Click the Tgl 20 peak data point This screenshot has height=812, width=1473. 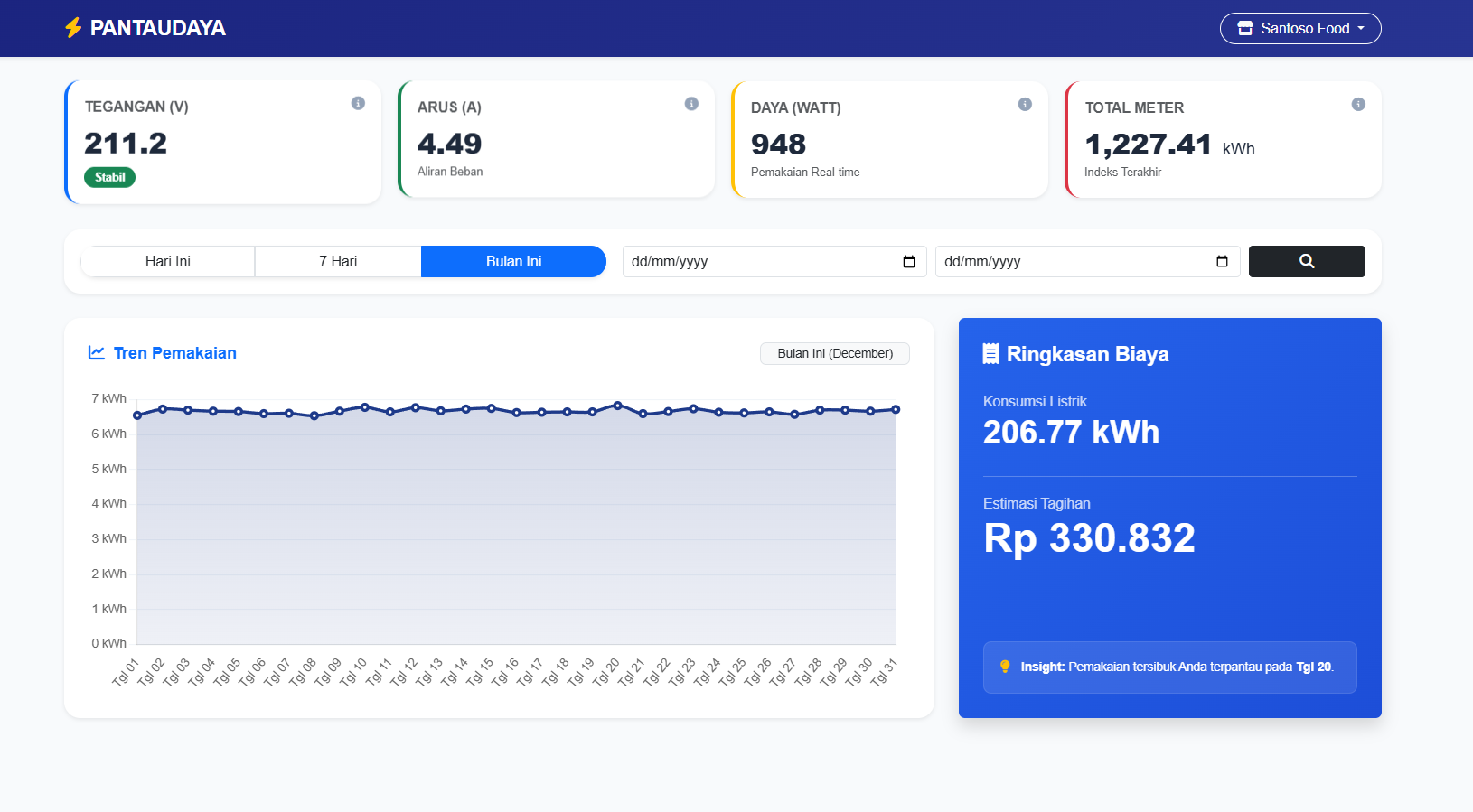pyautogui.click(x=617, y=406)
